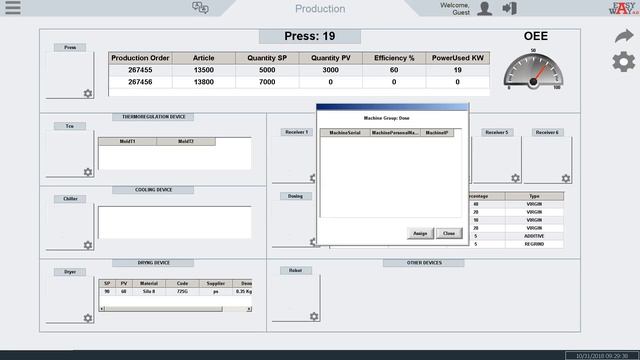This screenshot has width=640, height=360.
Task: Click the Receiver 6 label
Action: pyautogui.click(x=547, y=132)
